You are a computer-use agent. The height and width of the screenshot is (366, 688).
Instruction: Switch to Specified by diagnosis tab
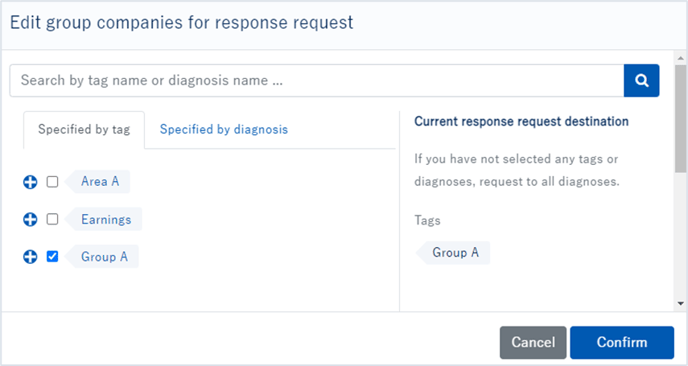pyautogui.click(x=224, y=129)
